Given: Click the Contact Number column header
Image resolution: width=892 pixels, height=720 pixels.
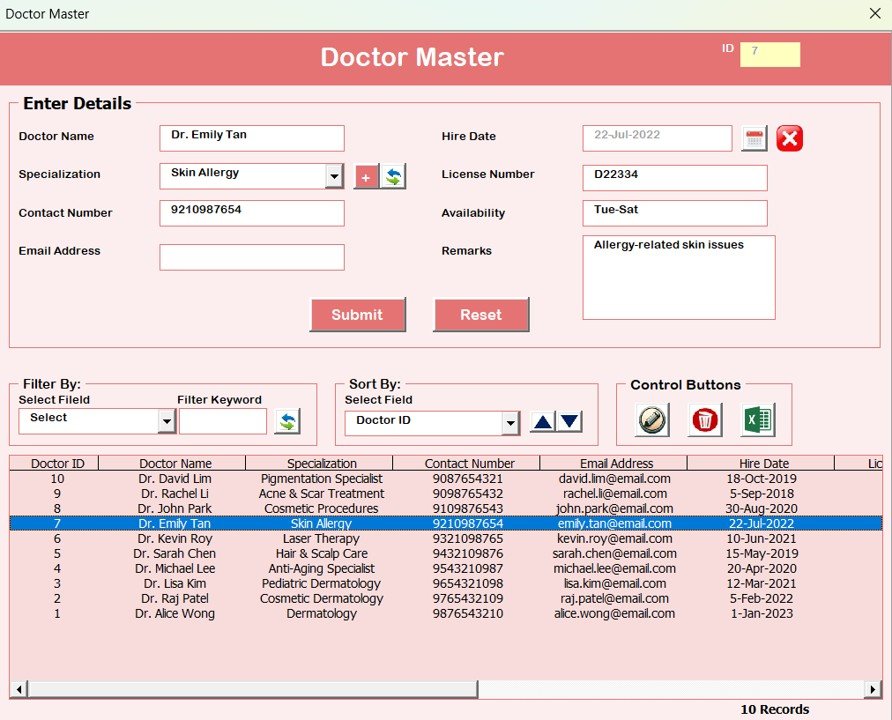Looking at the screenshot, I should coord(467,463).
